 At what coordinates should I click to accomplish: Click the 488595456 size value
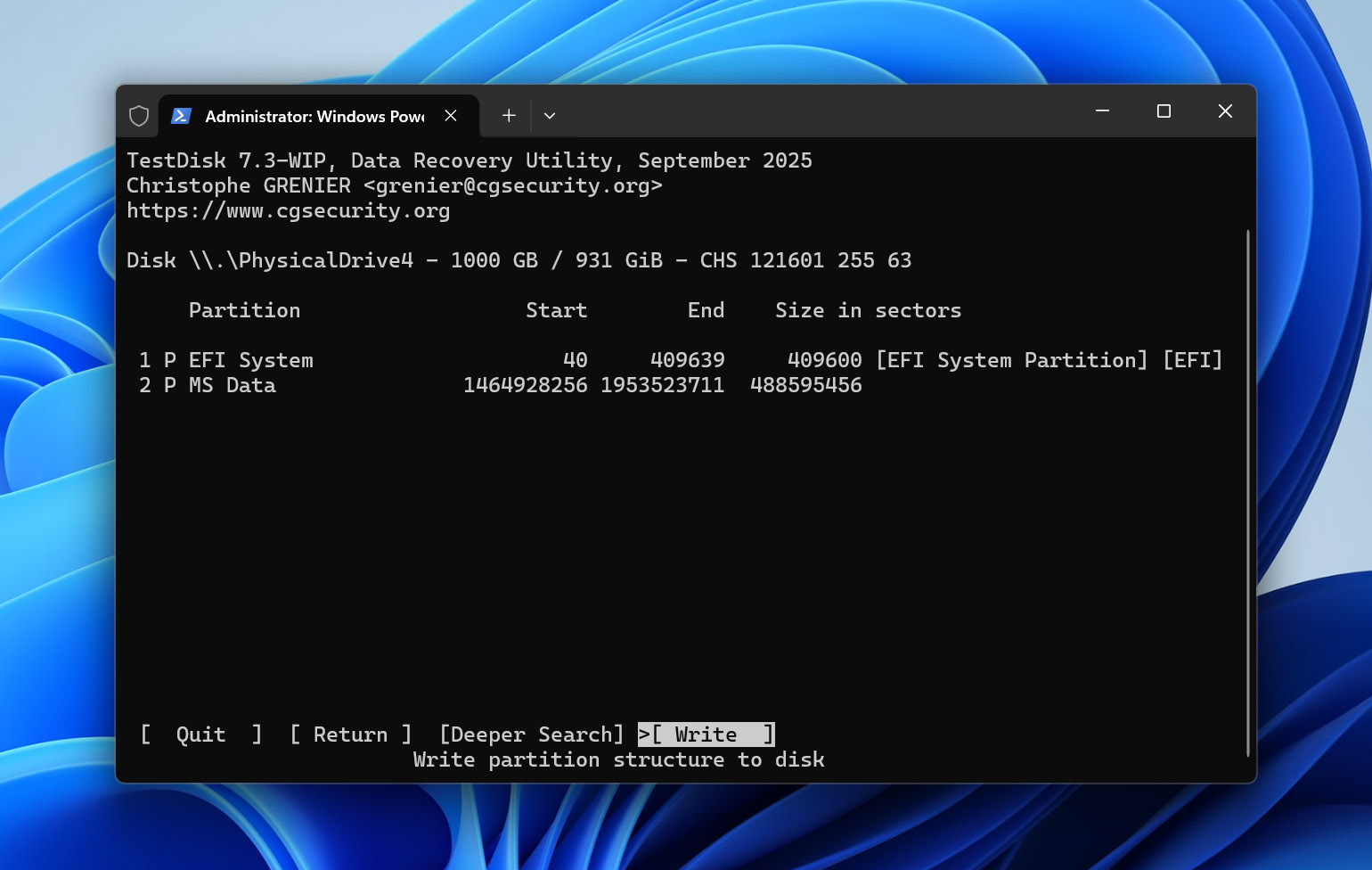click(x=805, y=385)
